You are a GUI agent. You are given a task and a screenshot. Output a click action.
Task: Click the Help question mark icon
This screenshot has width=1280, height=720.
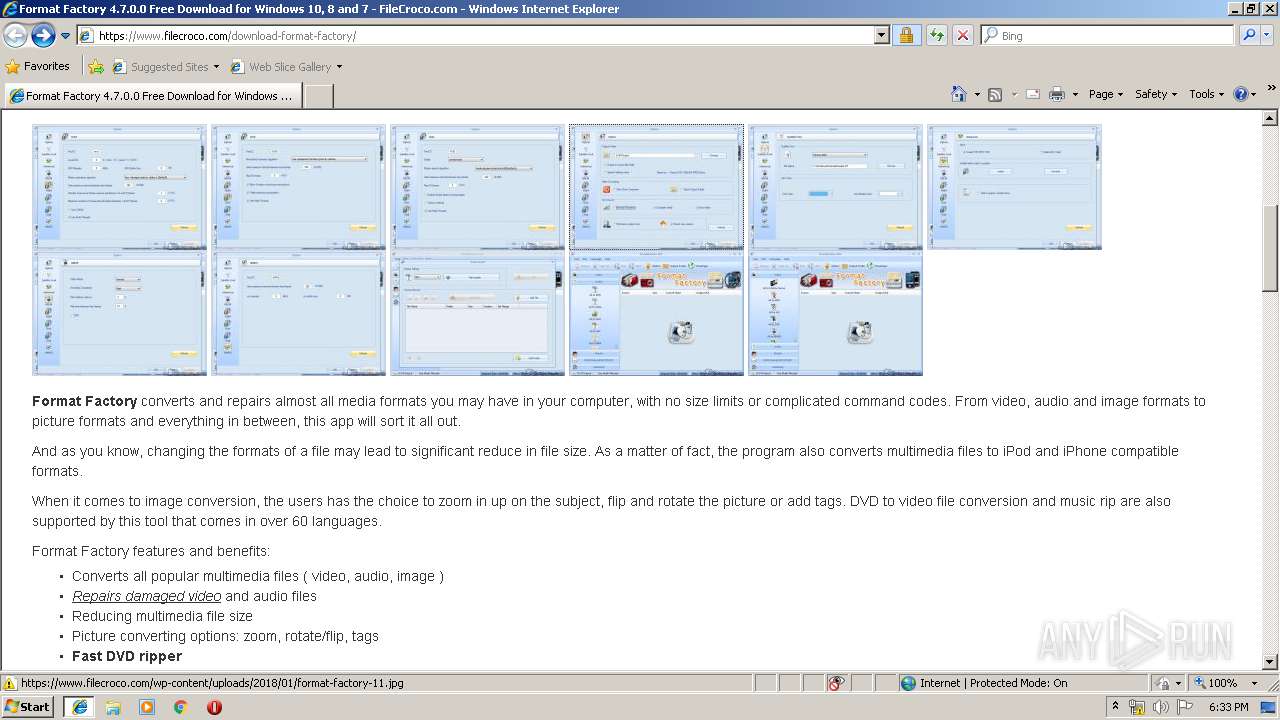tap(1241, 94)
